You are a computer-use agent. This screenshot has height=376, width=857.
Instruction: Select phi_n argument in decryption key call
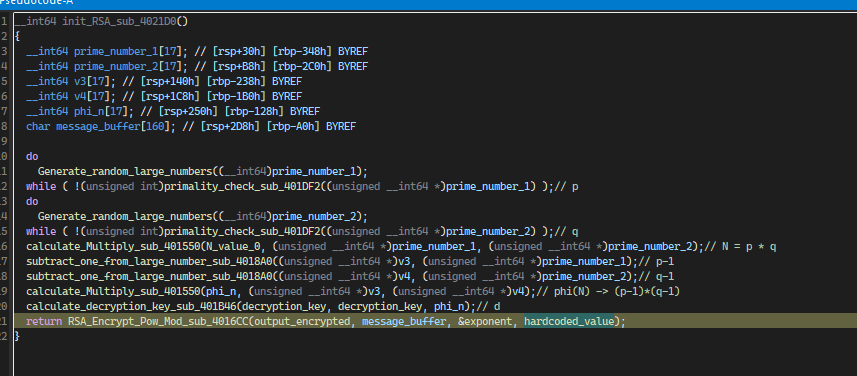[449, 306]
